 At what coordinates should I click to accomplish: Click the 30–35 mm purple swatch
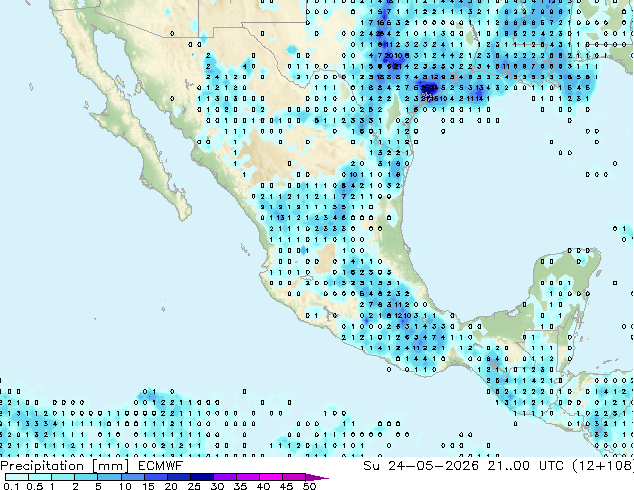[224, 477]
